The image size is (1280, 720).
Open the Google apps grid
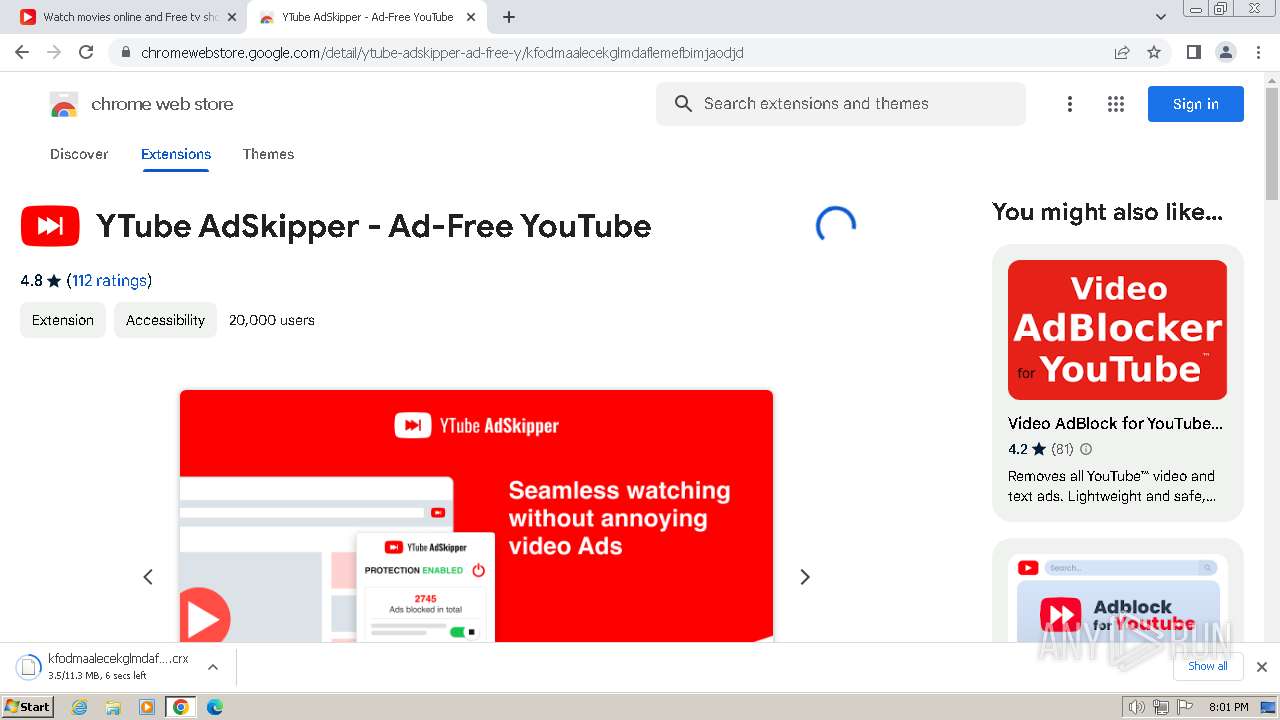tap(1116, 104)
